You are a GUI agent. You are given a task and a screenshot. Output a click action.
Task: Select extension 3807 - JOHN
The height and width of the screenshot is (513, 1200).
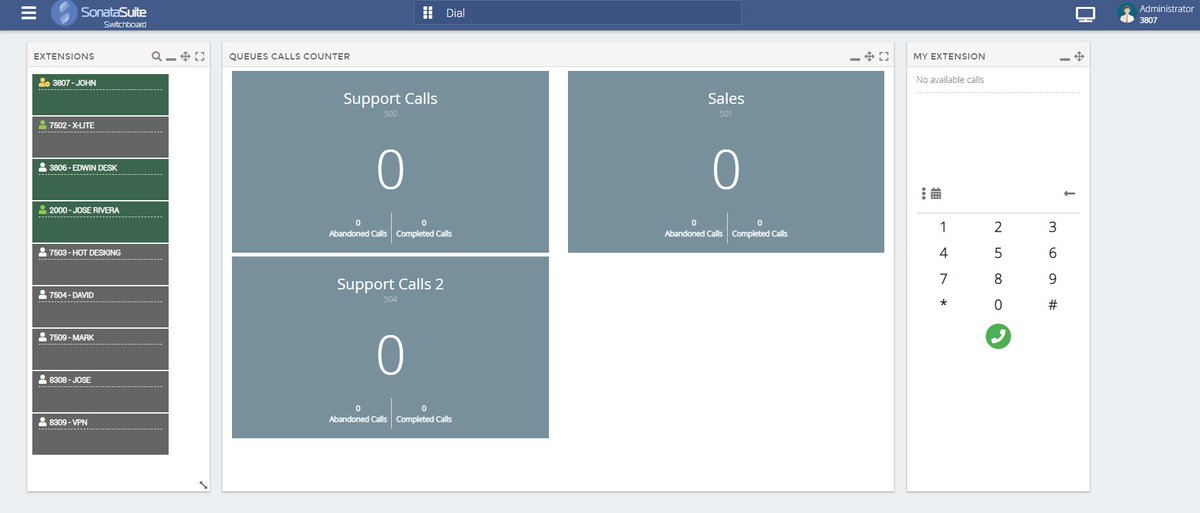(x=100, y=94)
